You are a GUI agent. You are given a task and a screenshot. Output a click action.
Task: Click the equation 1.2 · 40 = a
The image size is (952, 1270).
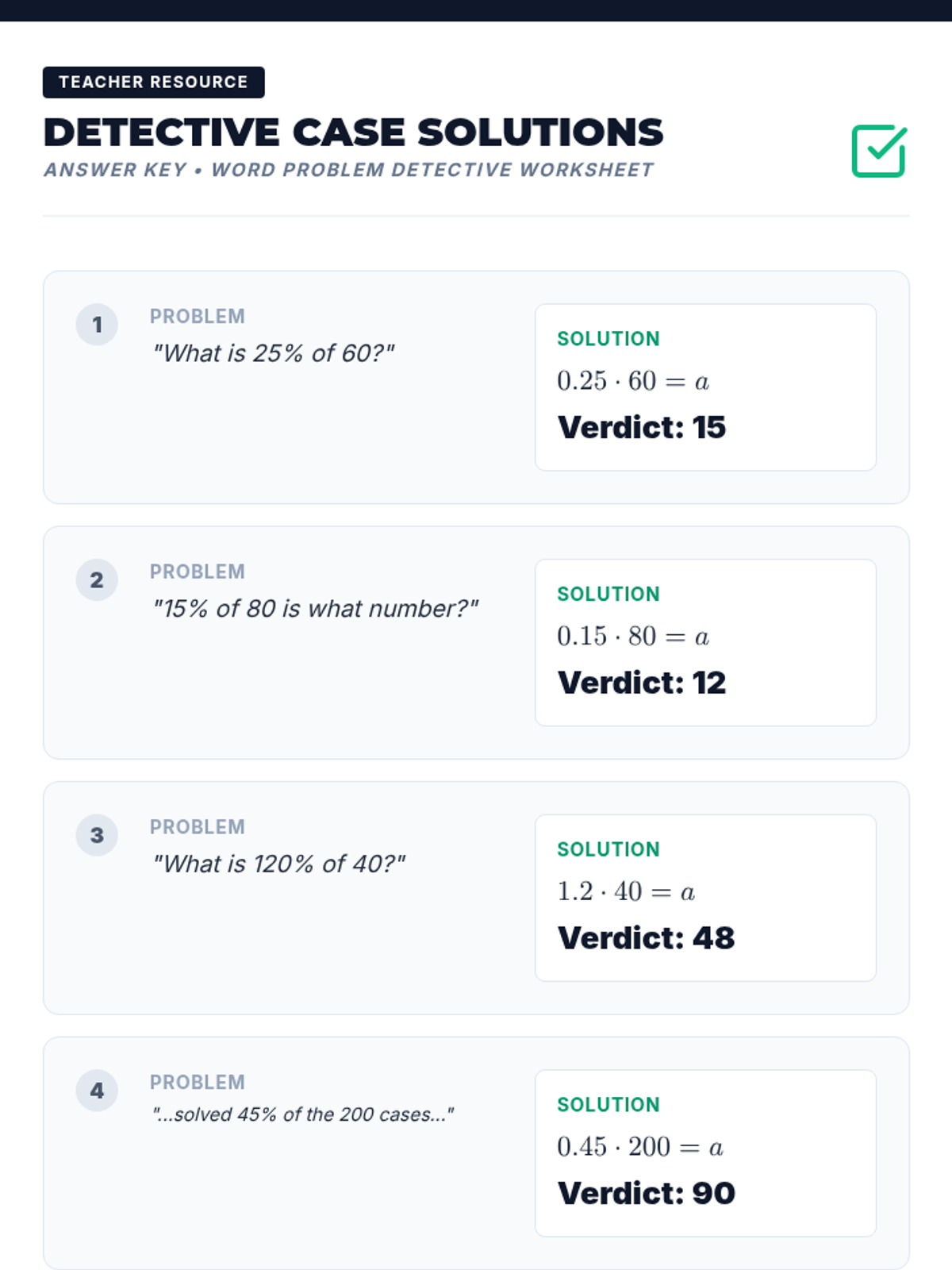(626, 892)
